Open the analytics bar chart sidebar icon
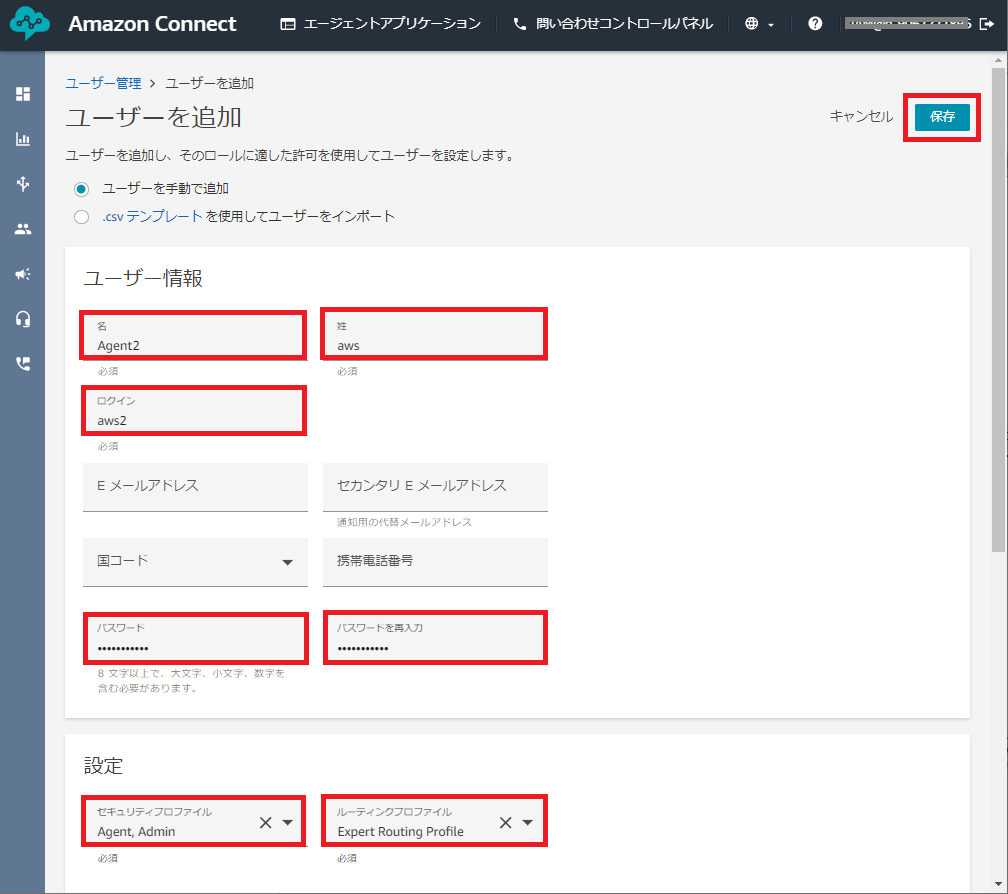Viewport: 1008px width, 894px height. 23,139
